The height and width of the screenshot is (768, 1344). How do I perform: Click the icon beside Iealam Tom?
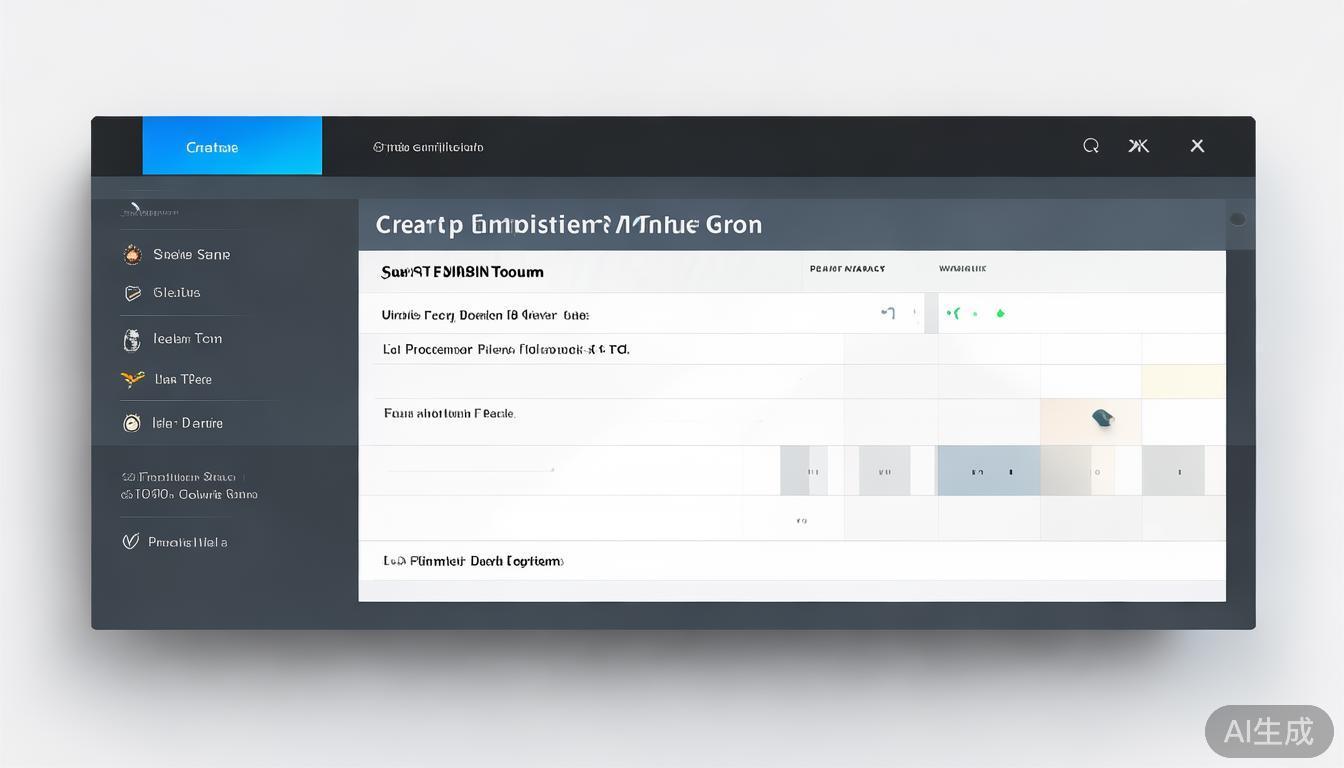tap(132, 340)
